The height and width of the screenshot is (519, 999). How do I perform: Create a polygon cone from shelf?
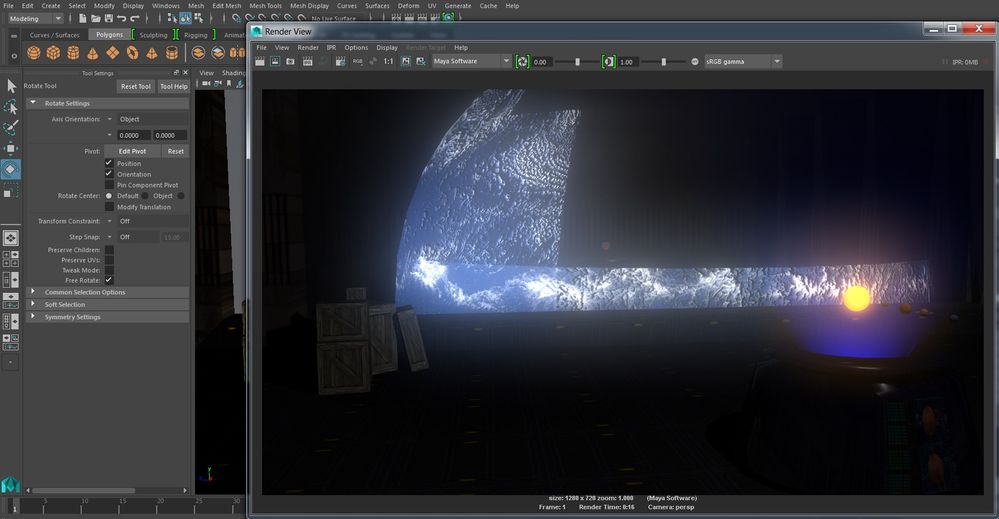click(x=92, y=53)
